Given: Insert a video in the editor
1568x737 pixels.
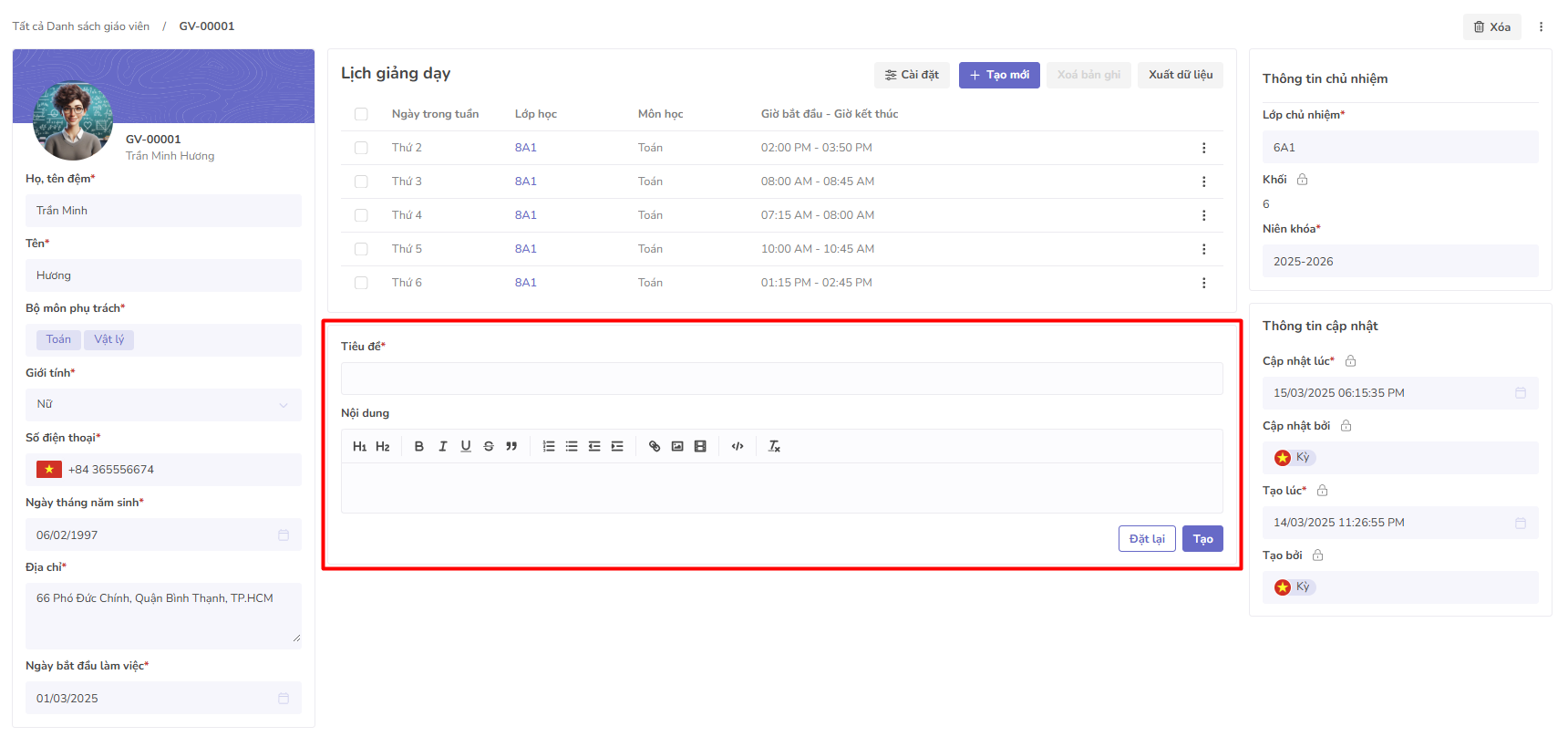Looking at the screenshot, I should coord(700,446).
